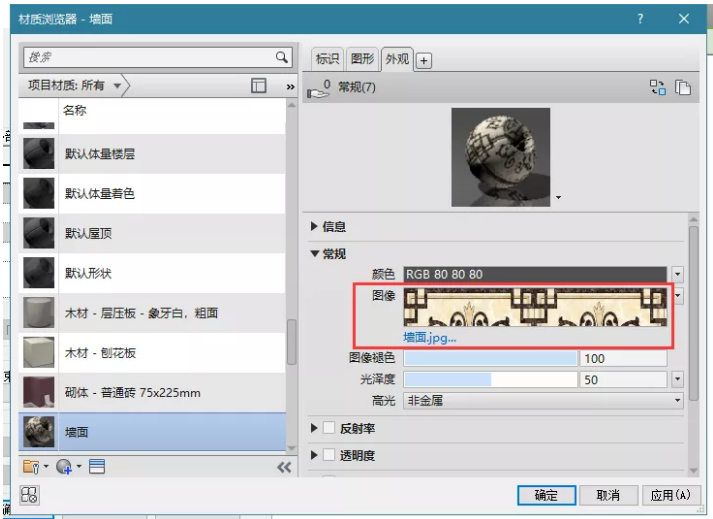This screenshot has height=519, width=713.
Task: Enable the 透明度 checkbox
Action: point(328,455)
